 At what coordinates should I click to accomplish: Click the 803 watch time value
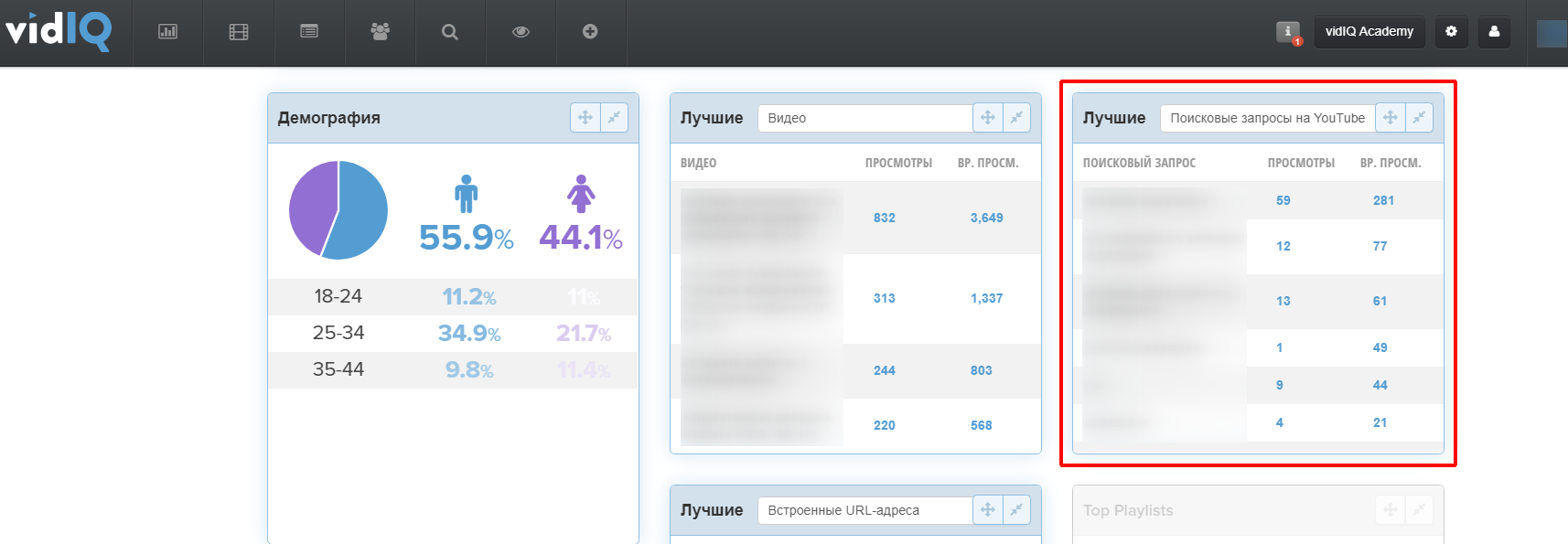[982, 370]
